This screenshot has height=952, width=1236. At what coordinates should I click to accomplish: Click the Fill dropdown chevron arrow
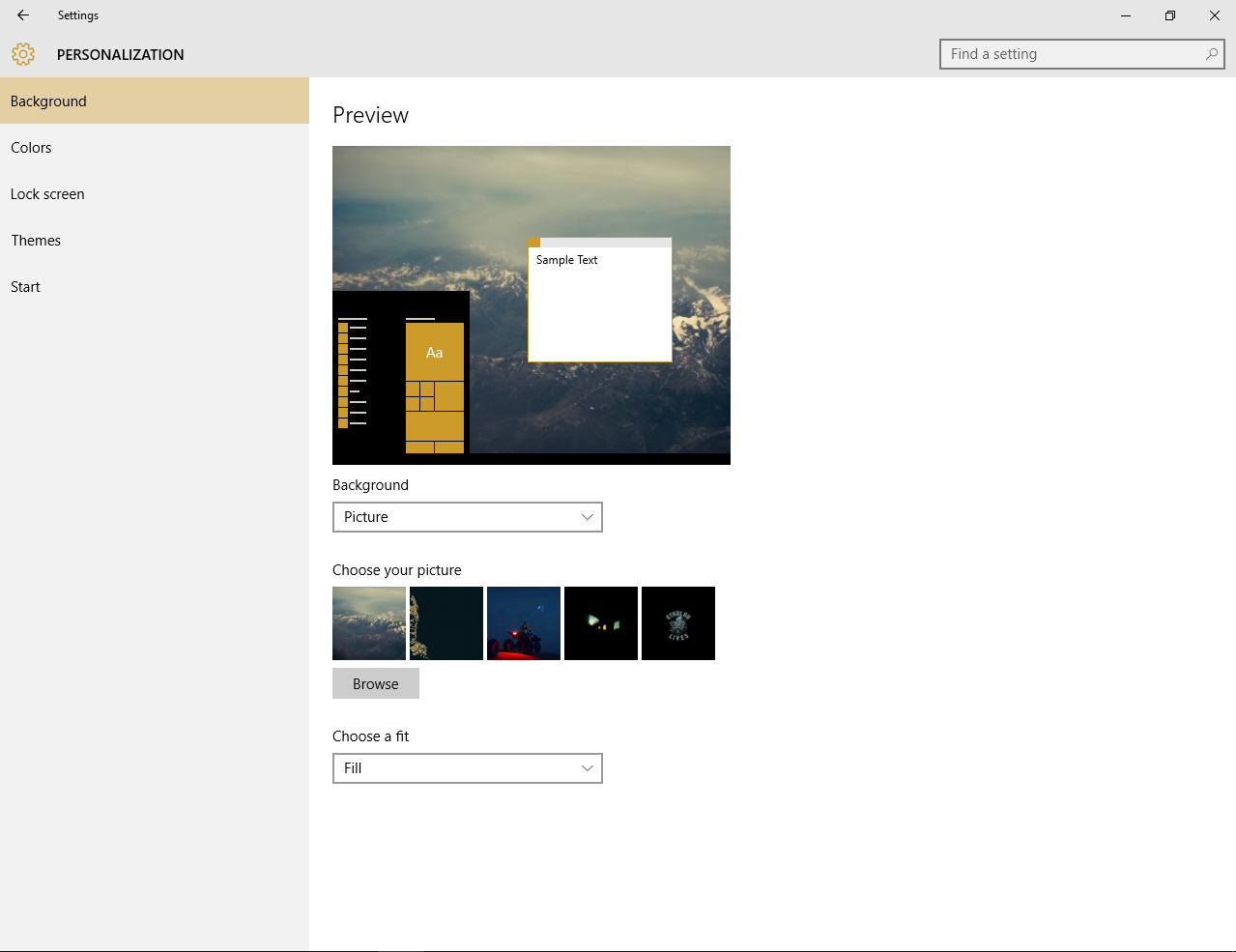(x=587, y=768)
